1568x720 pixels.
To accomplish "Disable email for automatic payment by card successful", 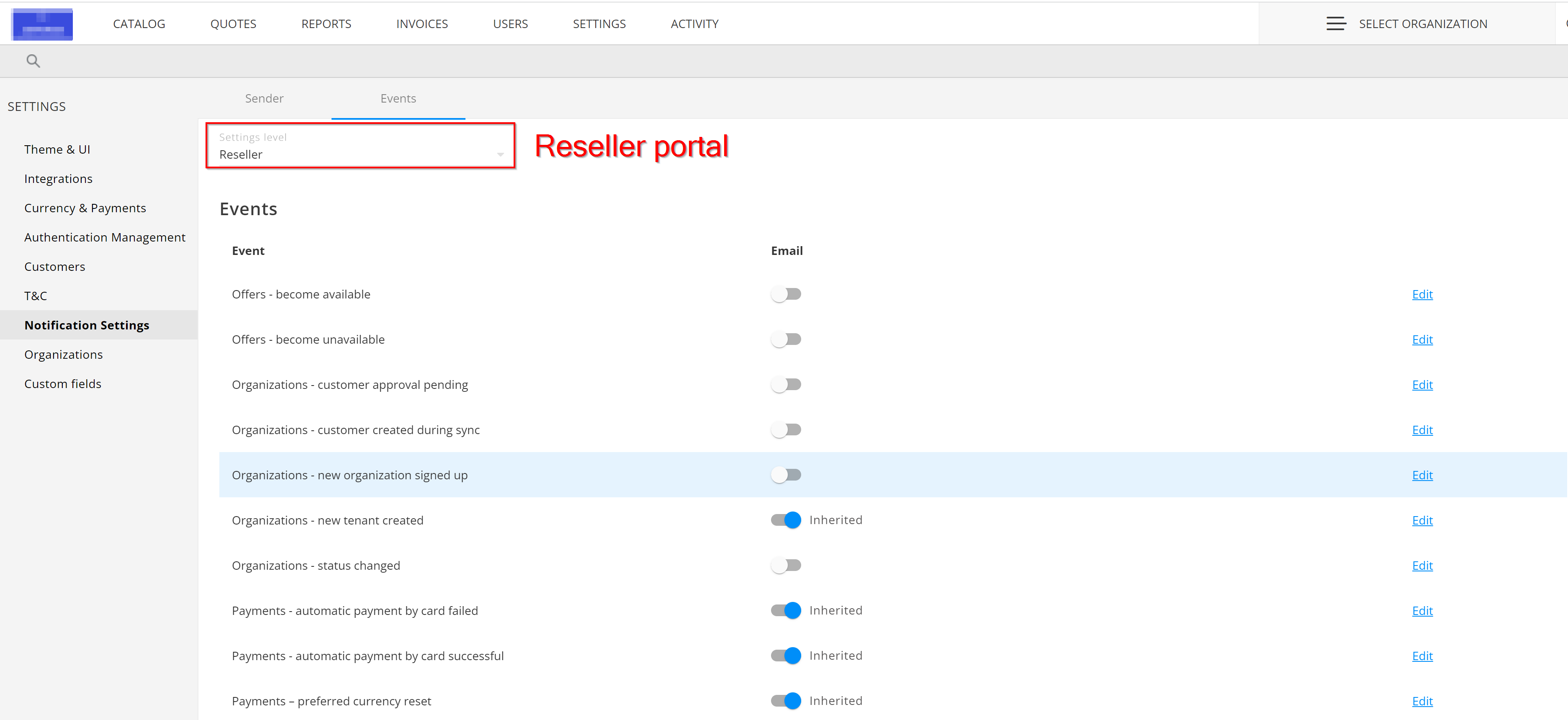I will 786,656.
